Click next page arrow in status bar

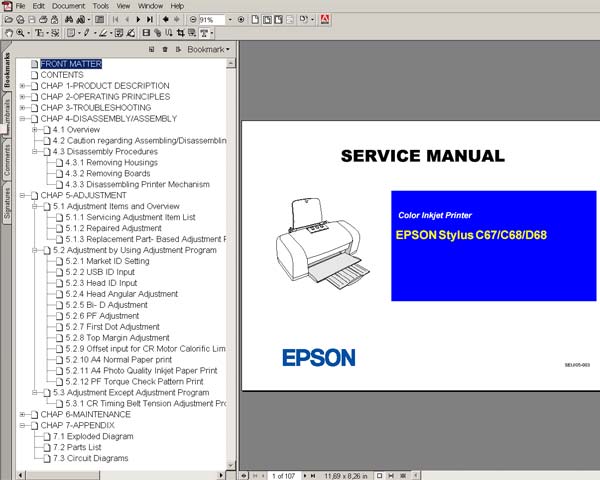pyautogui.click(x=305, y=476)
